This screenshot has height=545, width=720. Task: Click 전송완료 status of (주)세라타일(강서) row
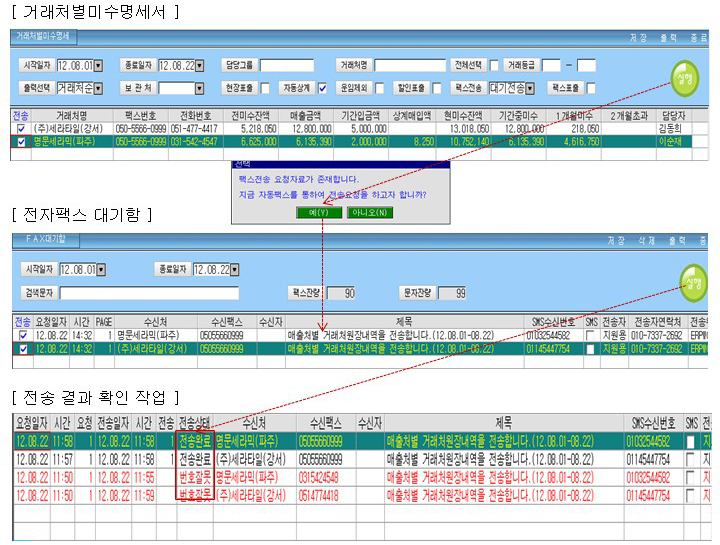tap(195, 460)
